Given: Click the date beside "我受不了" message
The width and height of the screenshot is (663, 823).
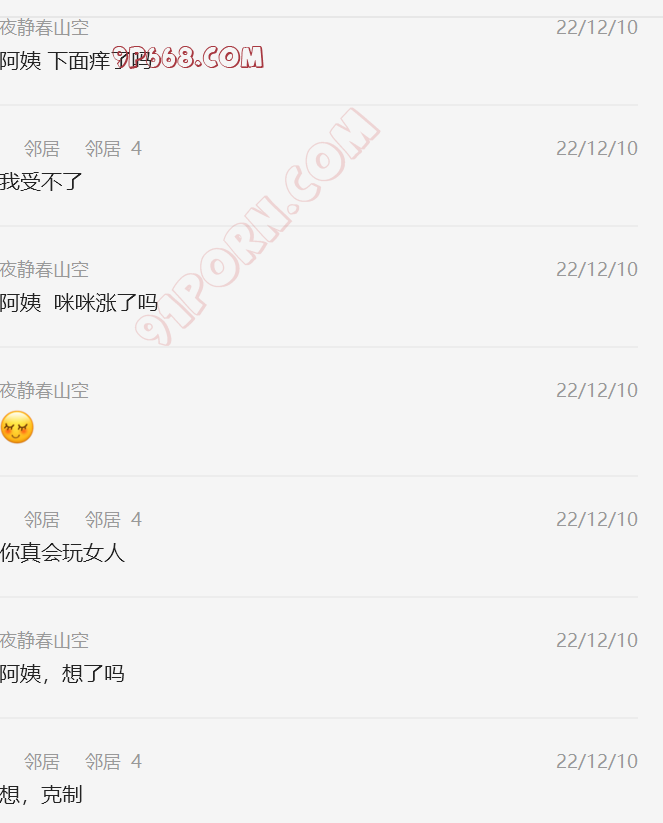Looking at the screenshot, I should point(597,149).
